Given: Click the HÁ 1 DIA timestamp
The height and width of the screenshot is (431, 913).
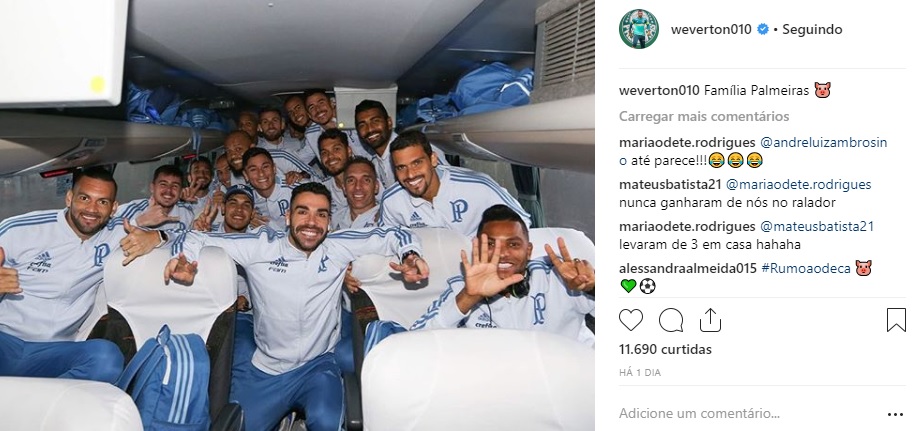Looking at the screenshot, I should pos(640,373).
